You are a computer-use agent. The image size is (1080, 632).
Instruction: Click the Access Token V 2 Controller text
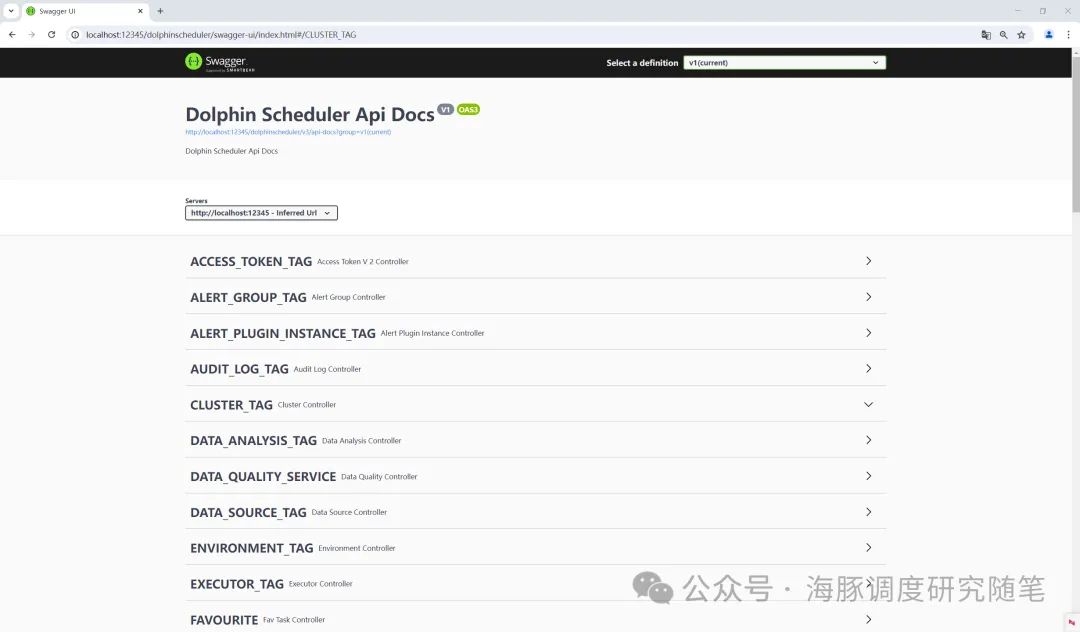point(363,262)
